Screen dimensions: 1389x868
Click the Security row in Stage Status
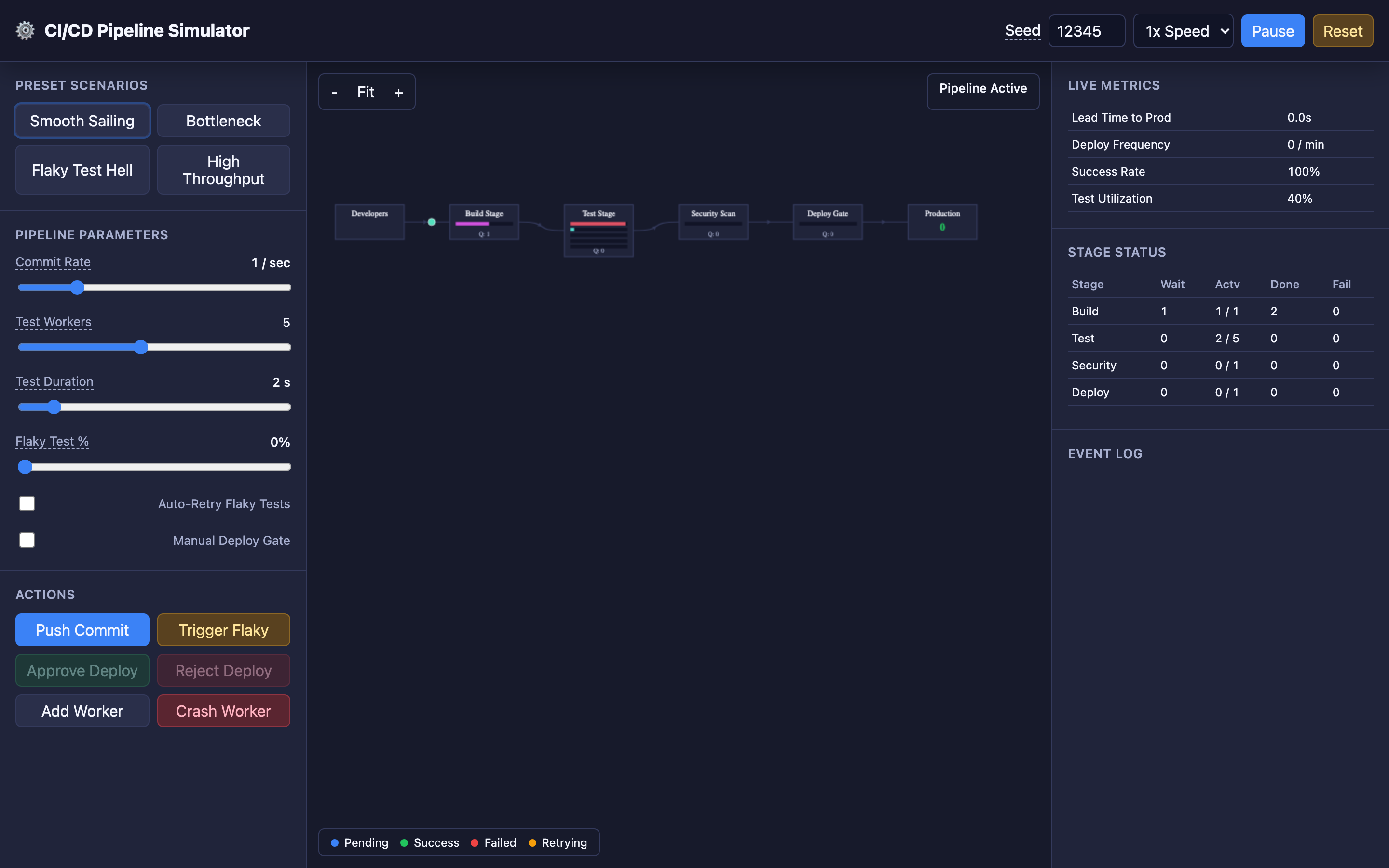1220,365
